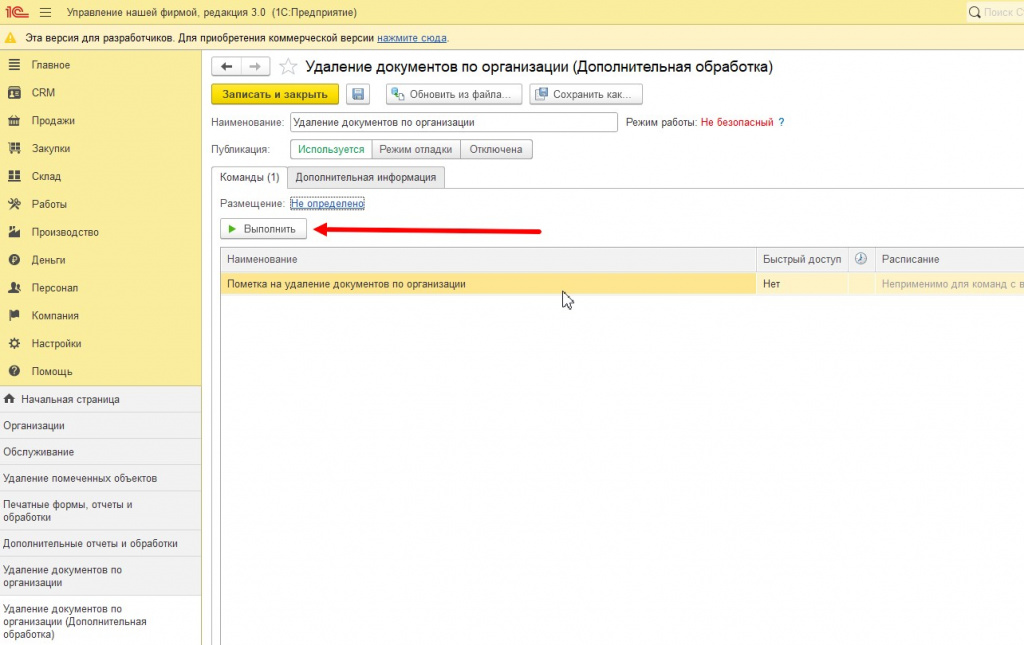Switch to Дополнительная информация tab
The height and width of the screenshot is (645, 1024).
(x=366, y=178)
